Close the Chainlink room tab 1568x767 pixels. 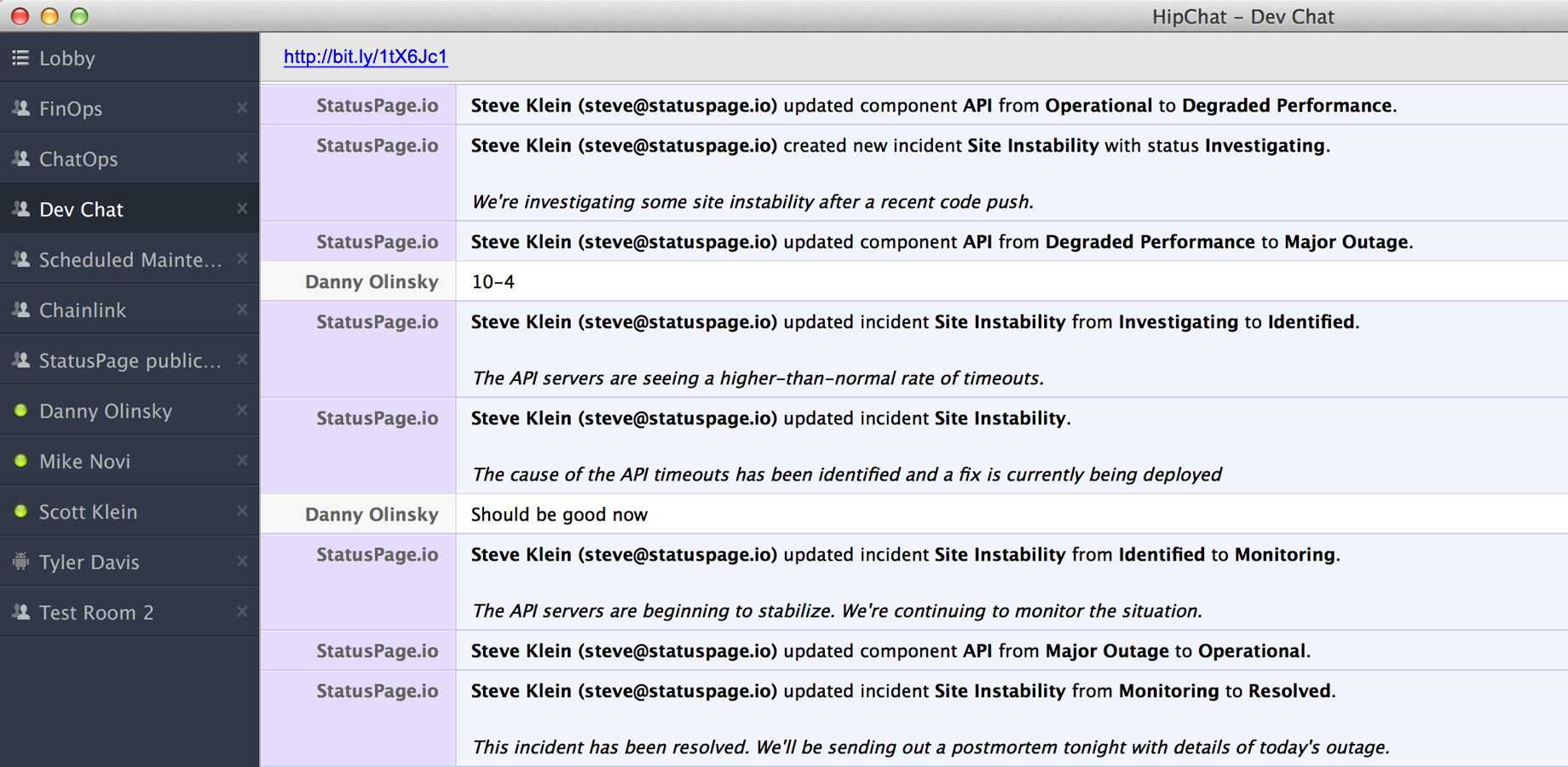(242, 309)
